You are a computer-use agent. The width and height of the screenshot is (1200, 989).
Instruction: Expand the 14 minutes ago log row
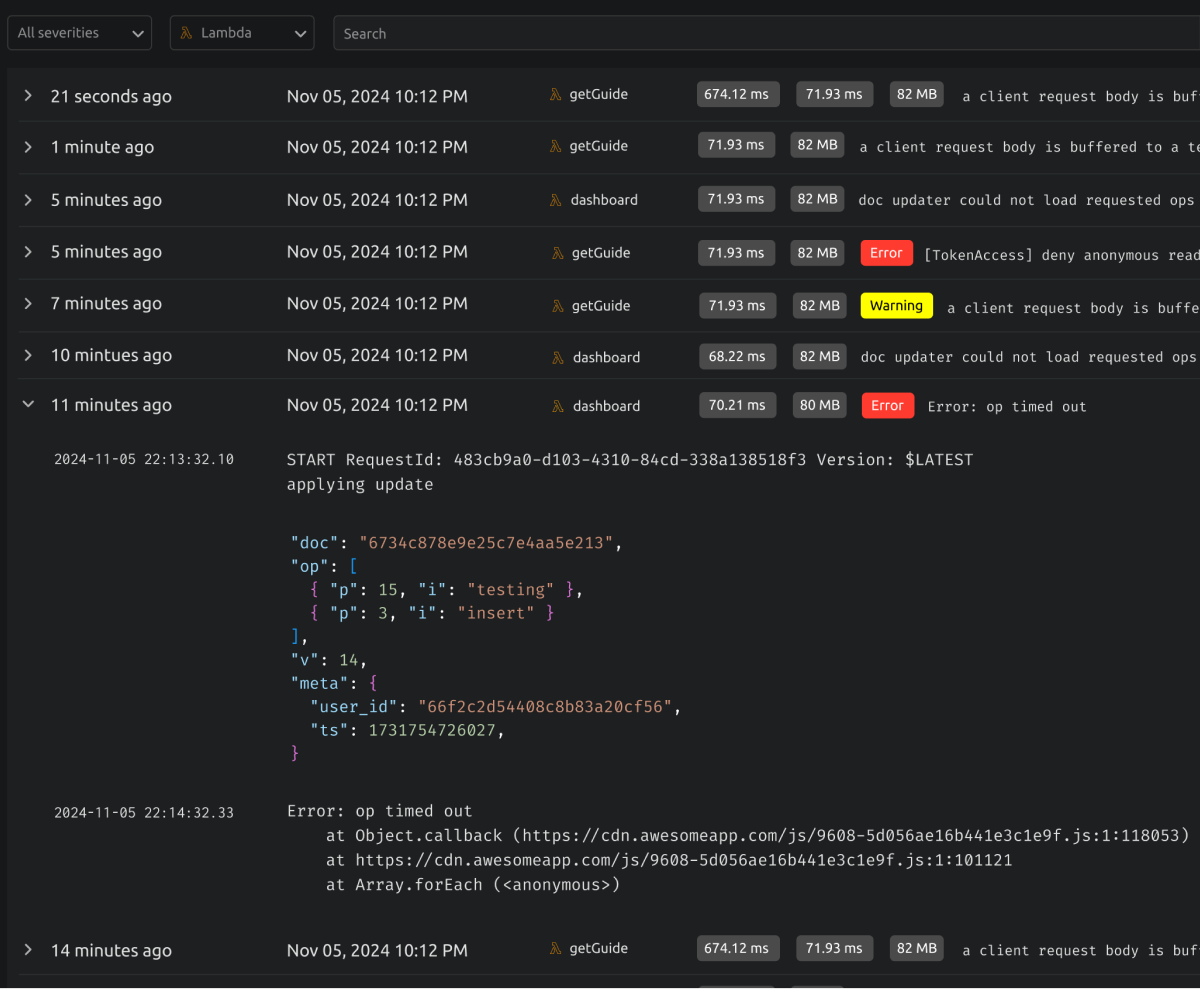[x=28, y=950]
